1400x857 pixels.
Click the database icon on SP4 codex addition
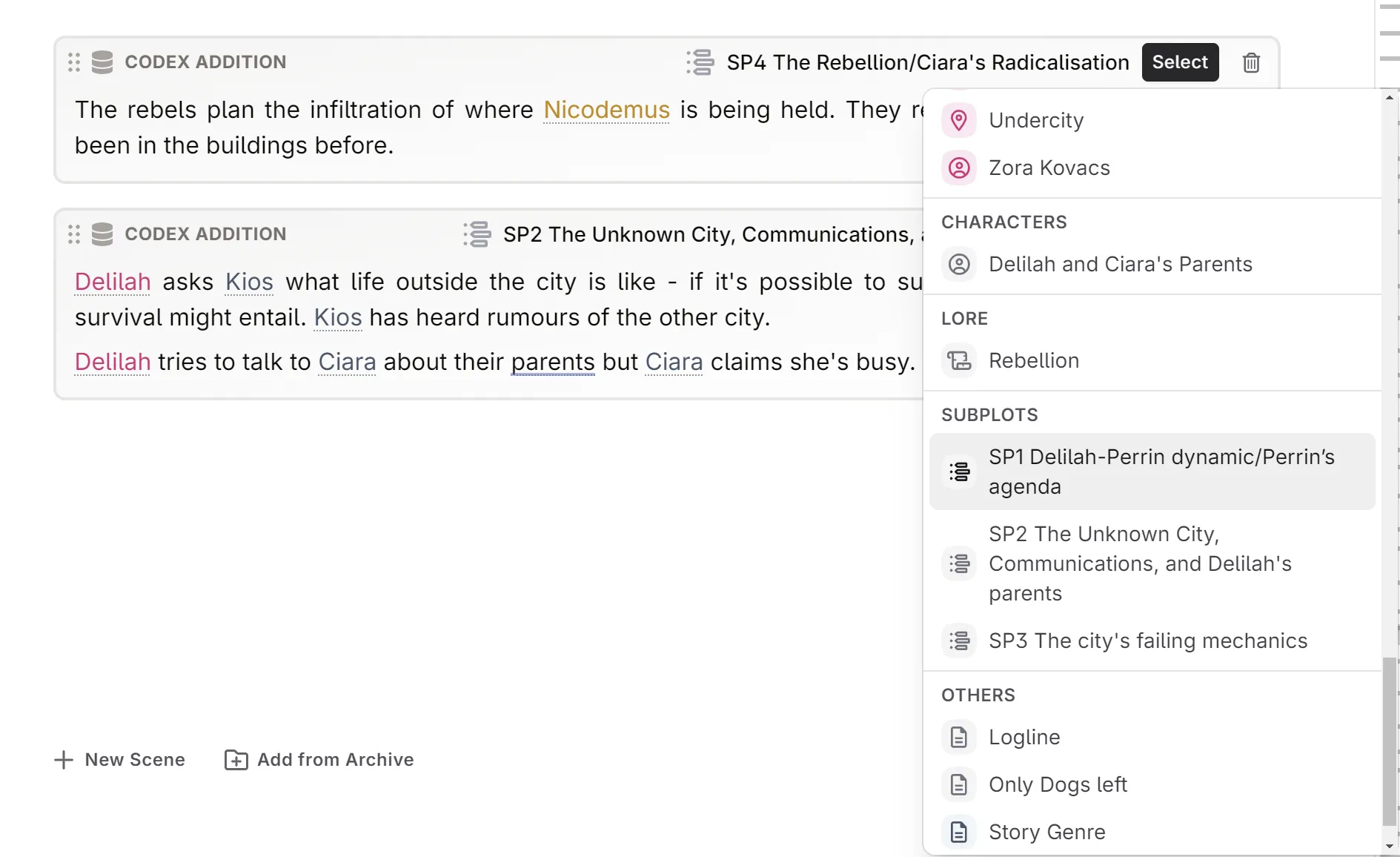tap(102, 62)
